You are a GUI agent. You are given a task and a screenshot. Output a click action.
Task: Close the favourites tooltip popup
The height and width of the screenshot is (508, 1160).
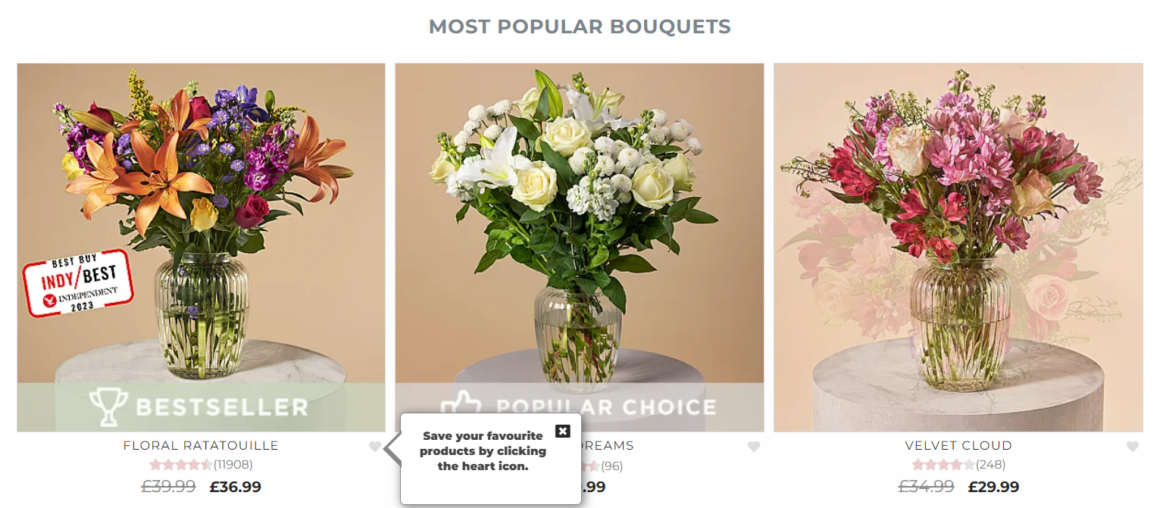tap(562, 431)
